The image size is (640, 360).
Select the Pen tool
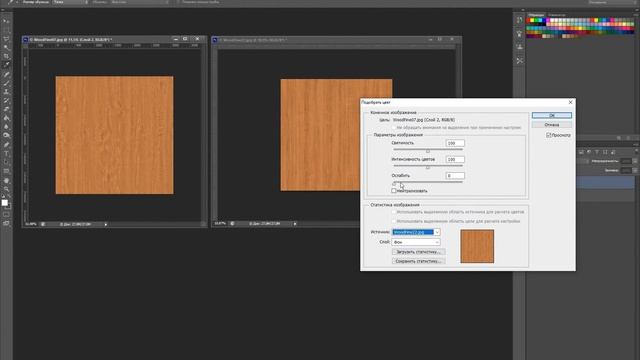(x=6, y=145)
